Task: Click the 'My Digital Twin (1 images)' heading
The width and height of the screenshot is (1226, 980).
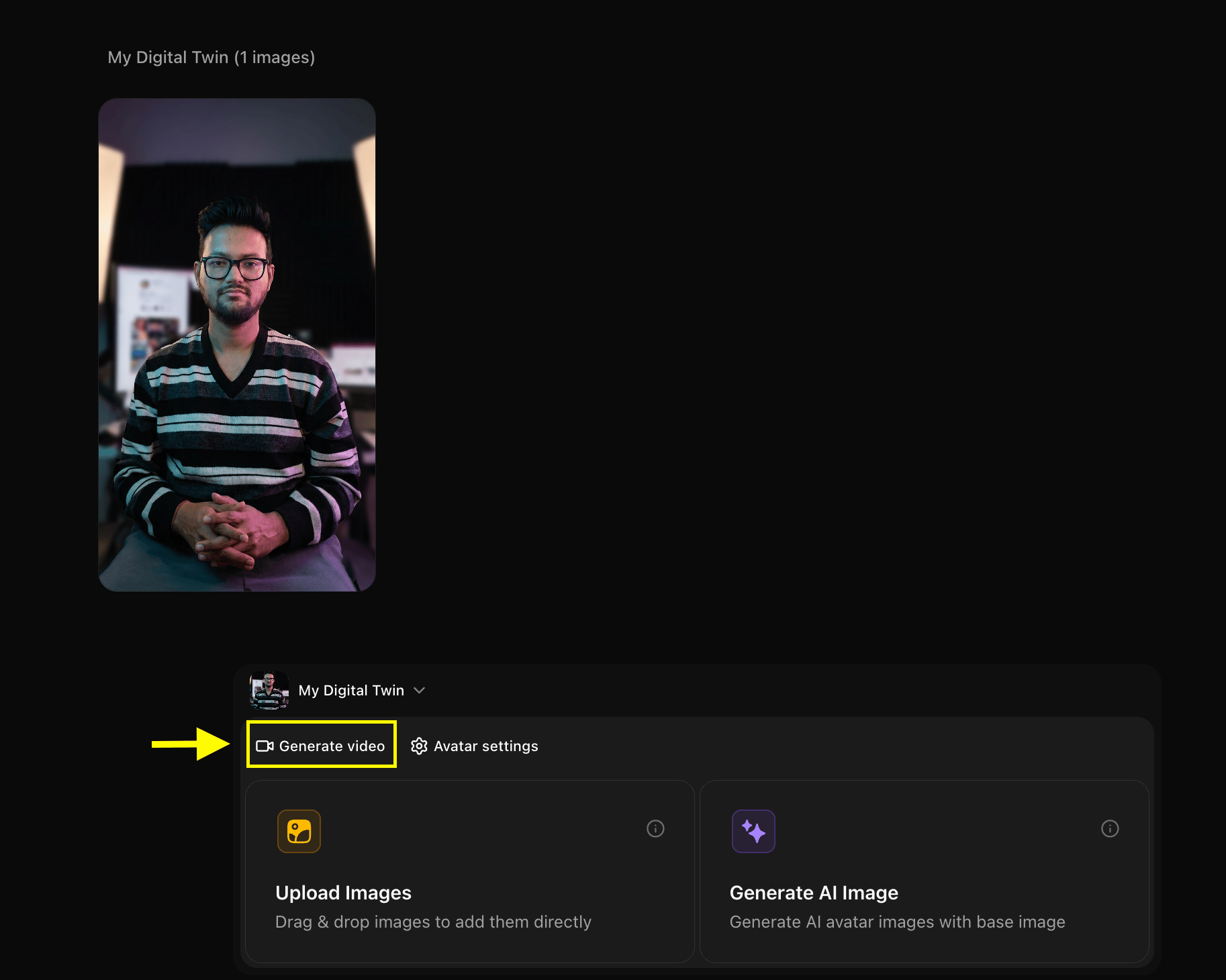Action: [211, 58]
